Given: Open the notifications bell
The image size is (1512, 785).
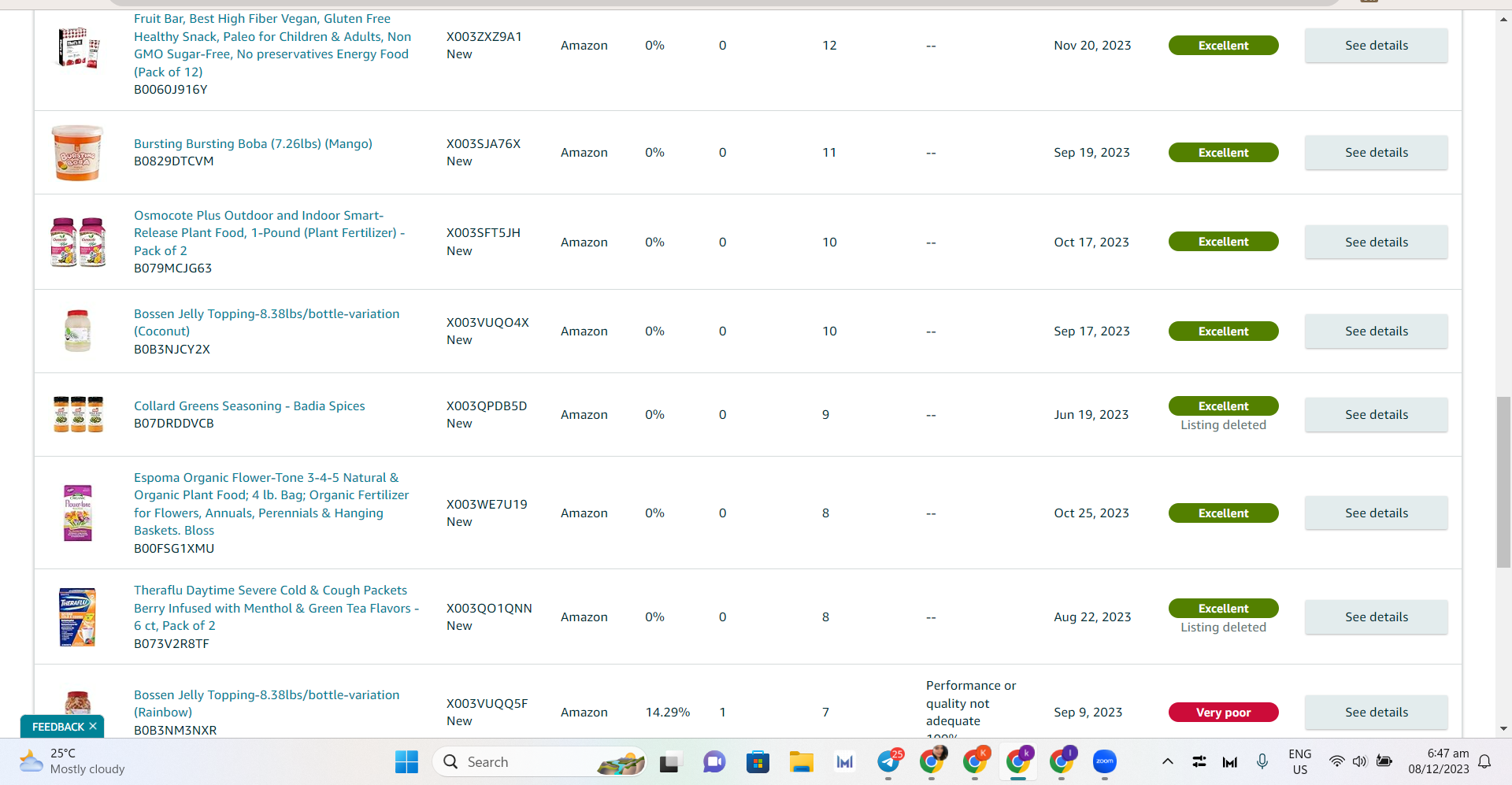Looking at the screenshot, I should pyautogui.click(x=1484, y=761).
